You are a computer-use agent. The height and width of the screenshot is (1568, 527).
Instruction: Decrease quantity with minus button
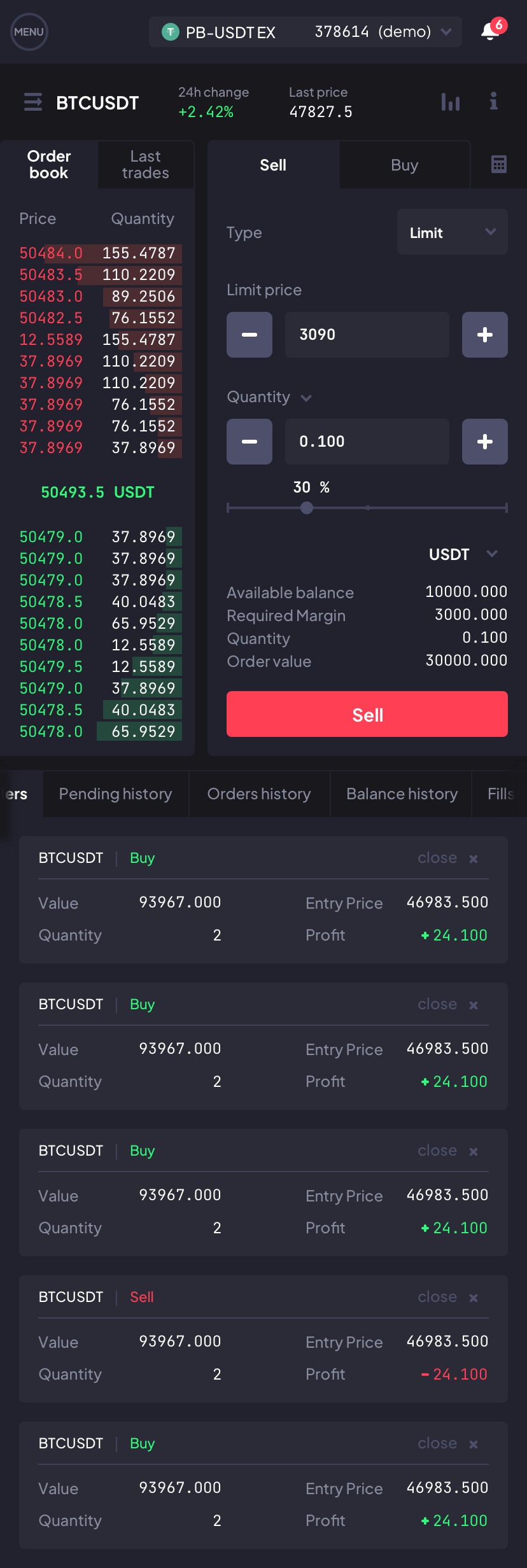[x=249, y=442]
